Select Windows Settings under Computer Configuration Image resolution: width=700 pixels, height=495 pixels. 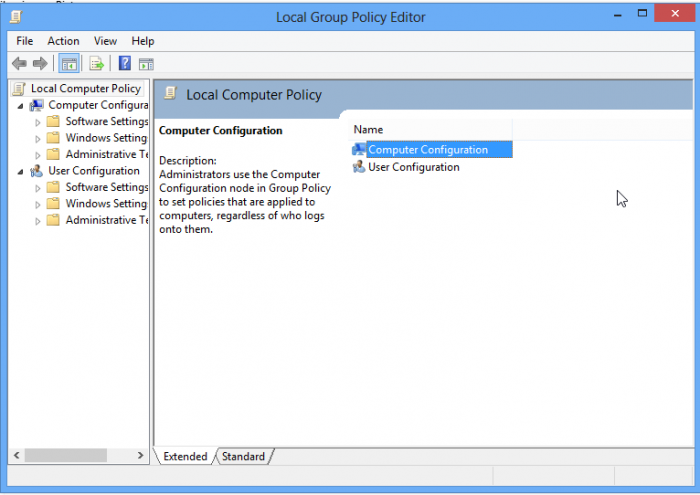pos(106,138)
